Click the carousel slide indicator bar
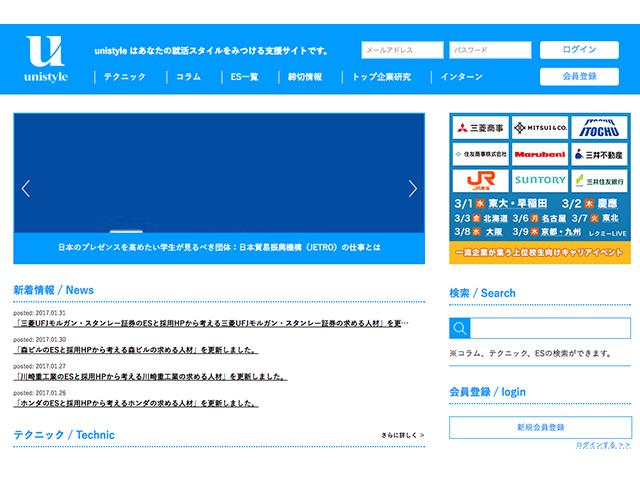 click(x=126, y=231)
